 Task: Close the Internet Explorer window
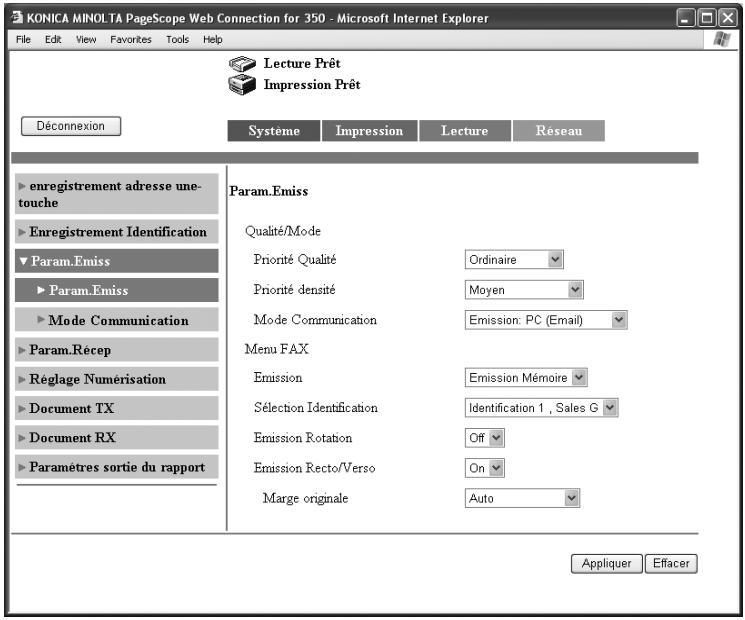click(727, 18)
